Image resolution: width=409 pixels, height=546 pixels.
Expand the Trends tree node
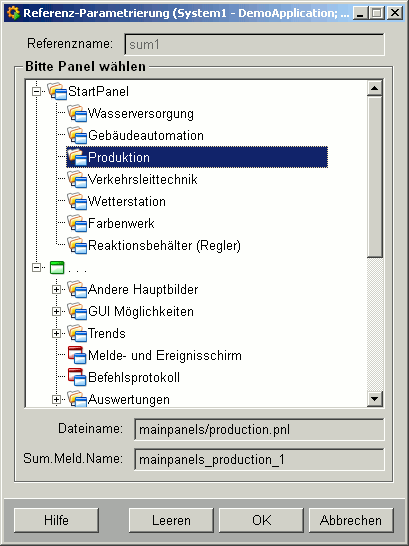(56, 334)
